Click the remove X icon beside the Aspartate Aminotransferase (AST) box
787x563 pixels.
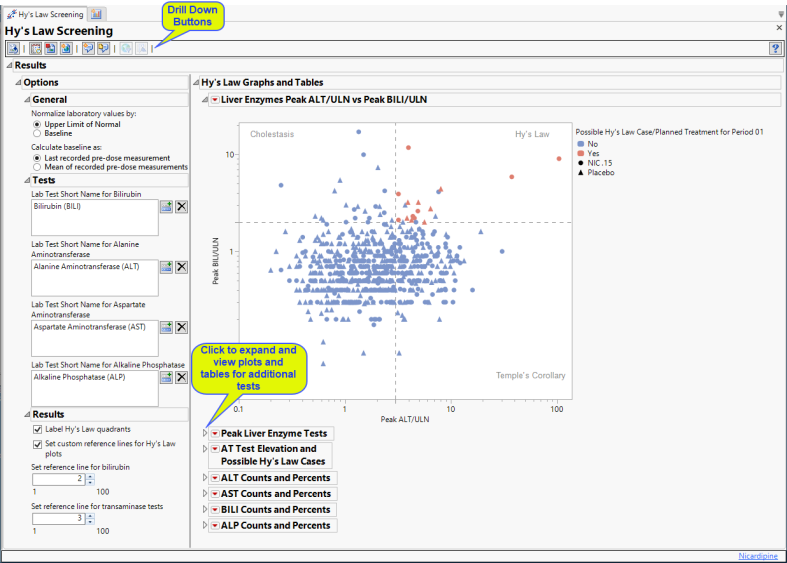tap(182, 327)
